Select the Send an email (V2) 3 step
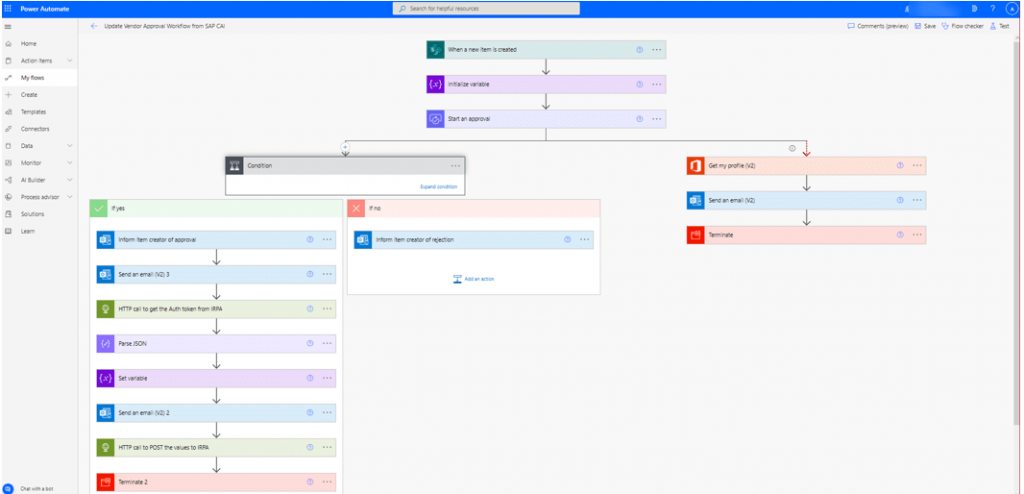1024x494 pixels. coord(216,274)
